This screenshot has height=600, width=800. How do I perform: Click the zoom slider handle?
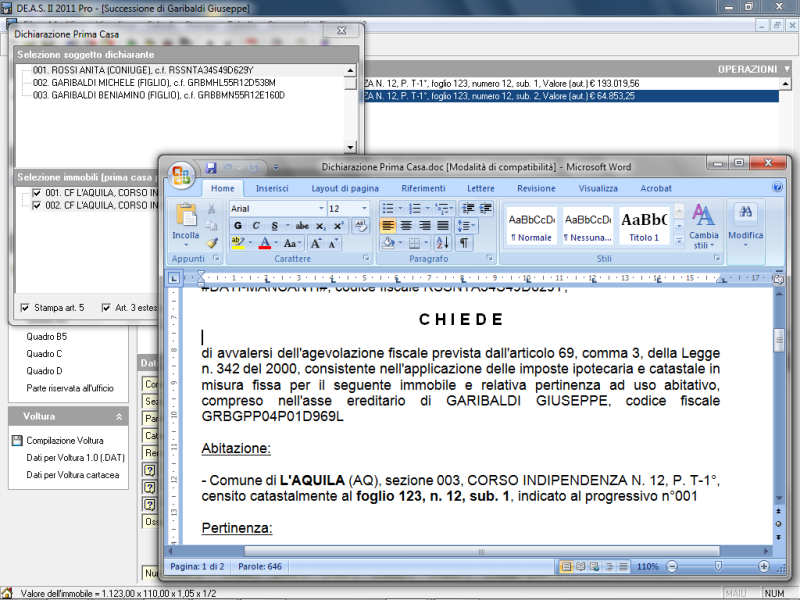click(718, 566)
